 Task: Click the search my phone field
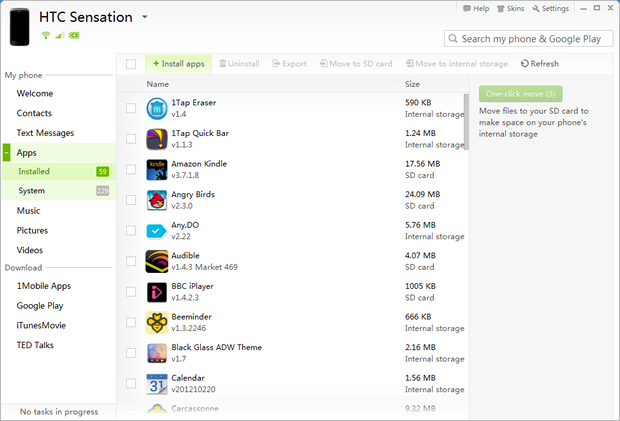(x=530, y=39)
